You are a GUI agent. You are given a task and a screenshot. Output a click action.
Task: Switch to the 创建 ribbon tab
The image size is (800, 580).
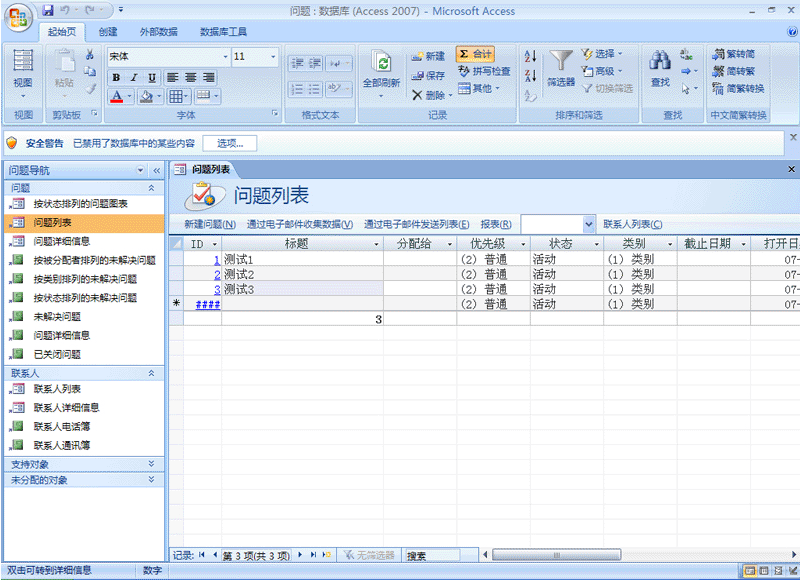[x=108, y=31]
